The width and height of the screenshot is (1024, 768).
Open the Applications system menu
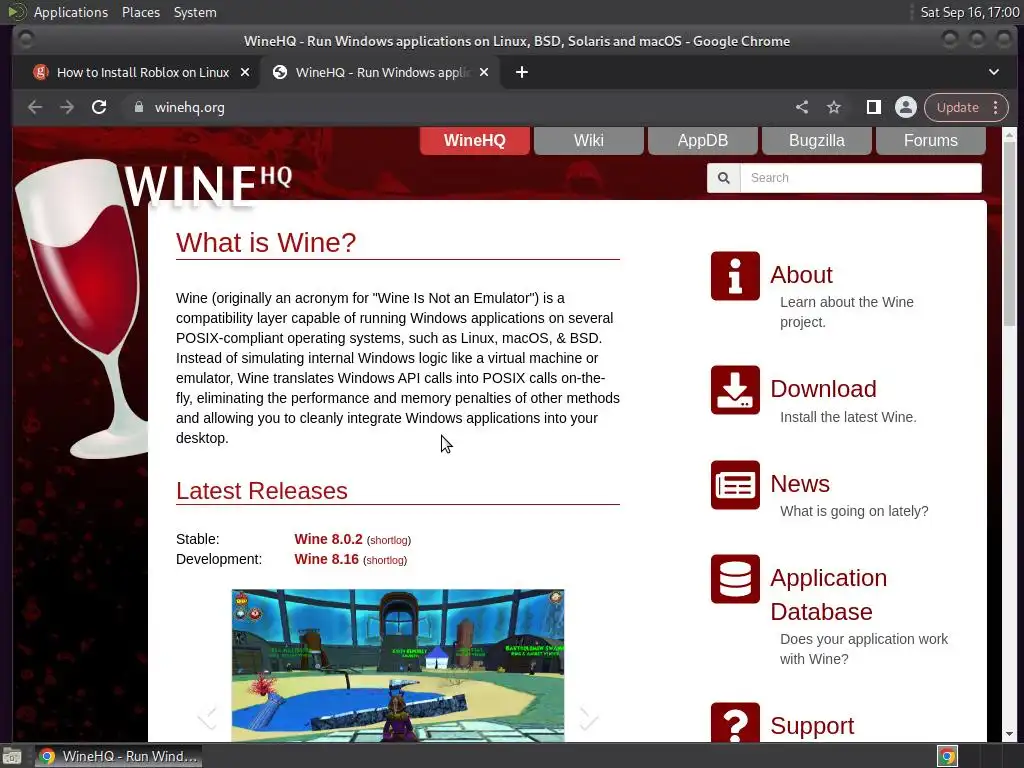coord(71,12)
